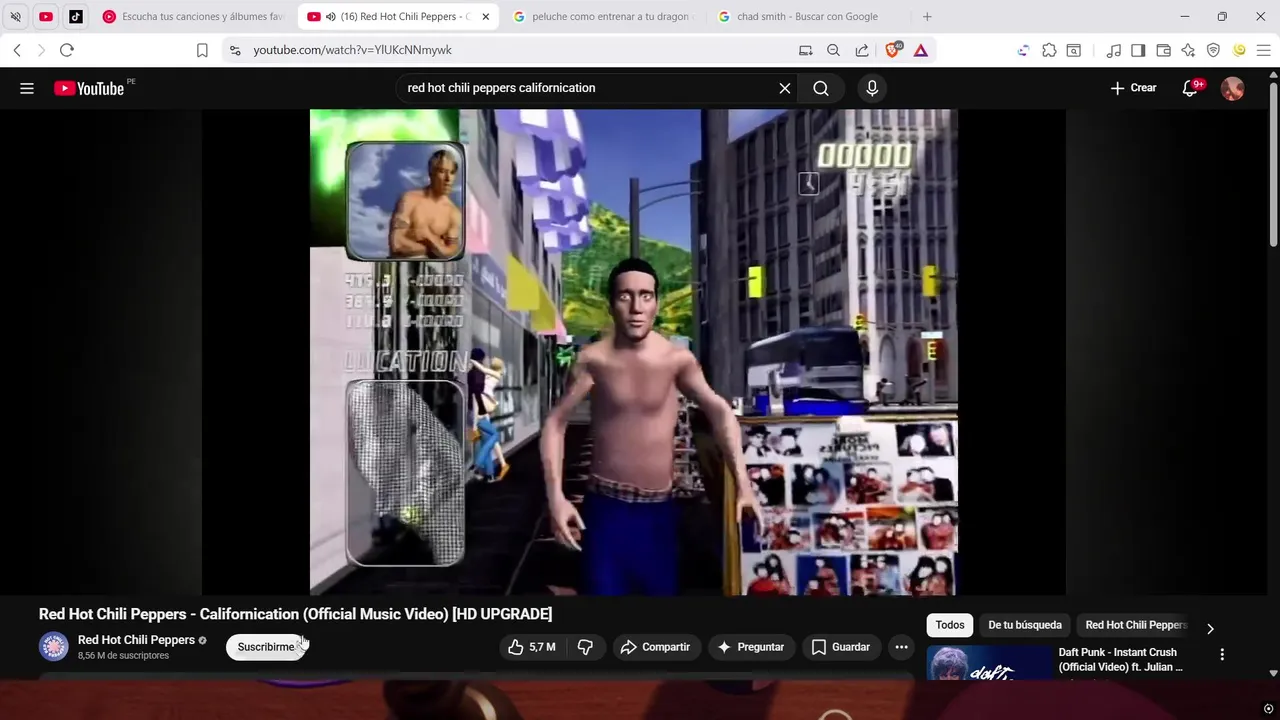Screen dimensions: 1280x720
Task: Open the account avatar menu
Action: point(1233,88)
